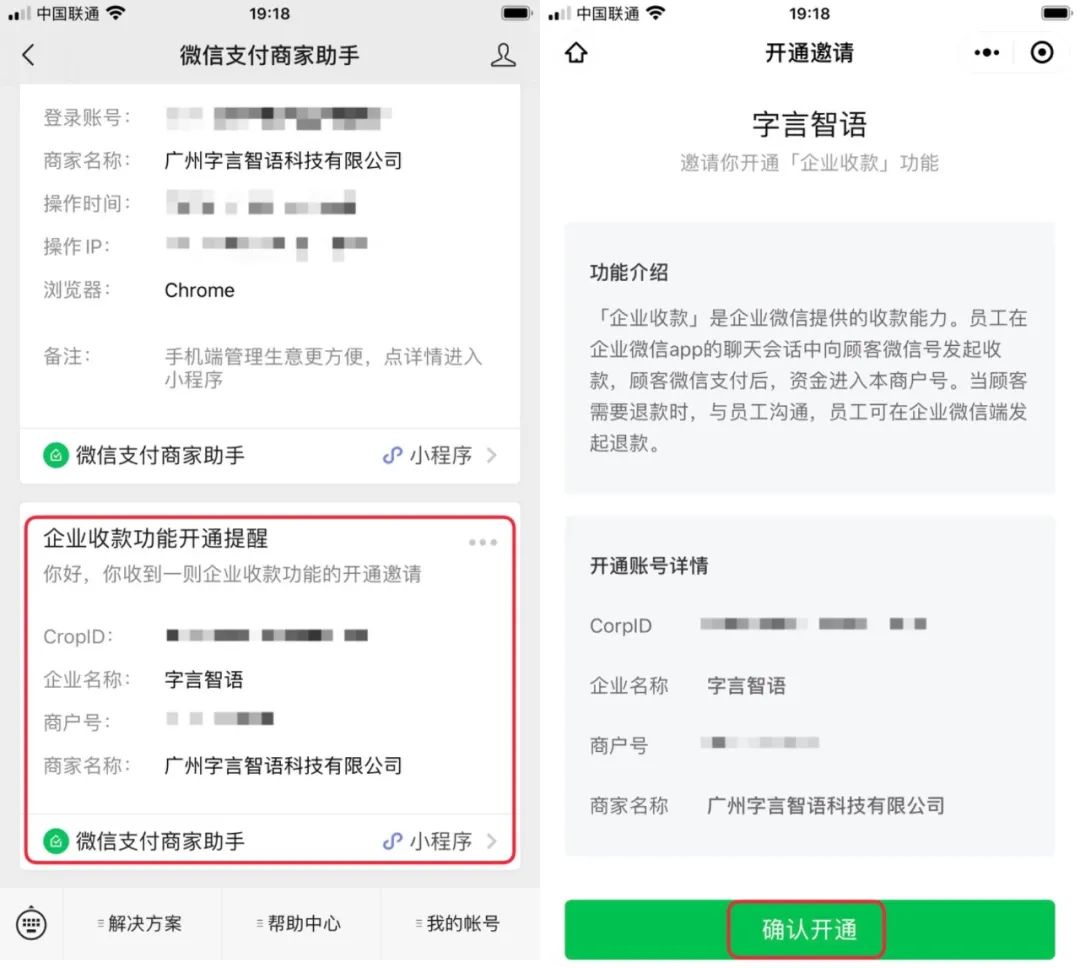Open the three-dot mini program menu
This screenshot has width=1080, height=968.
coord(986,52)
